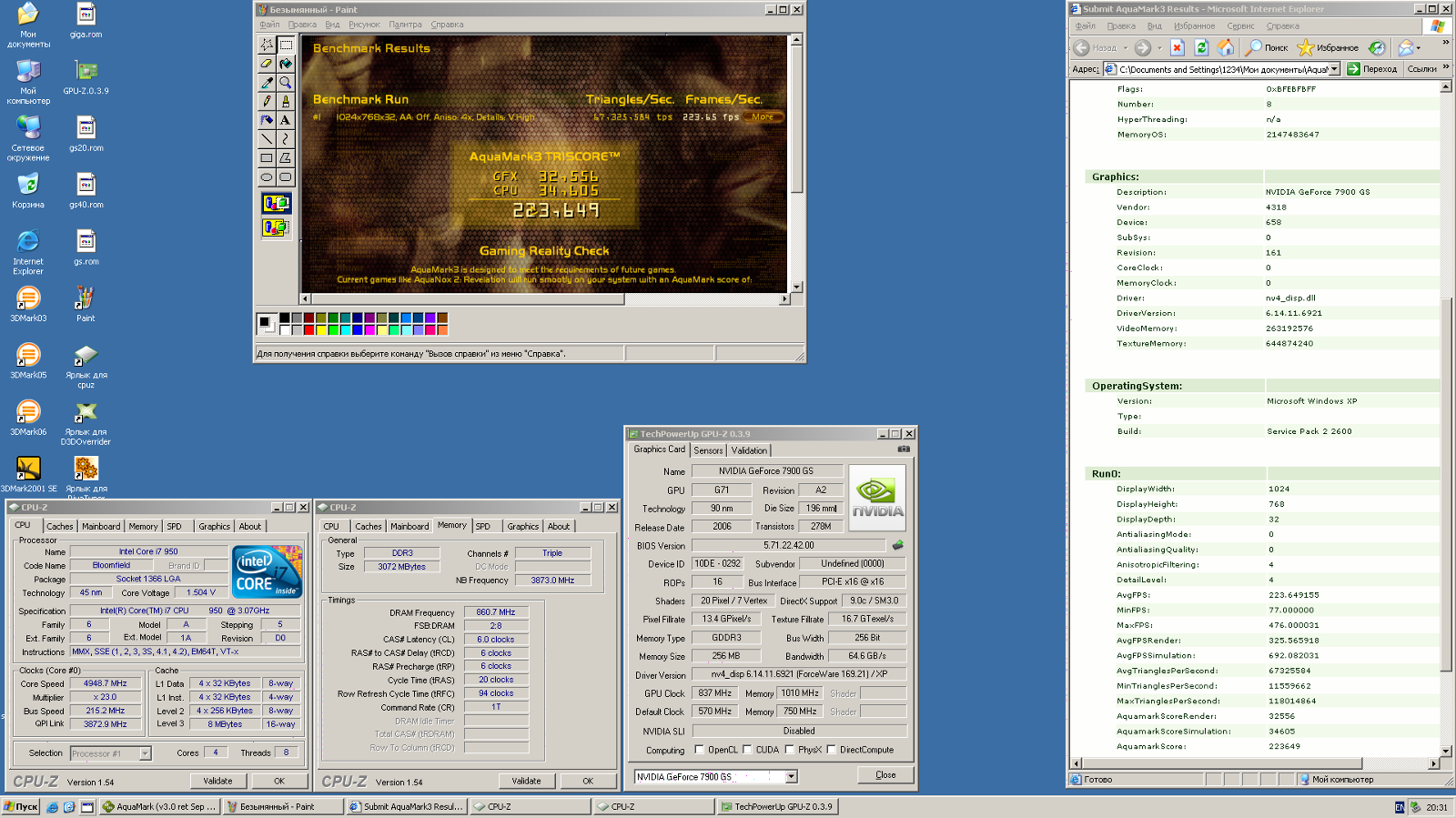1456x818 pixels.
Task: Pick the Line tool in Paint
Action: click(267, 138)
